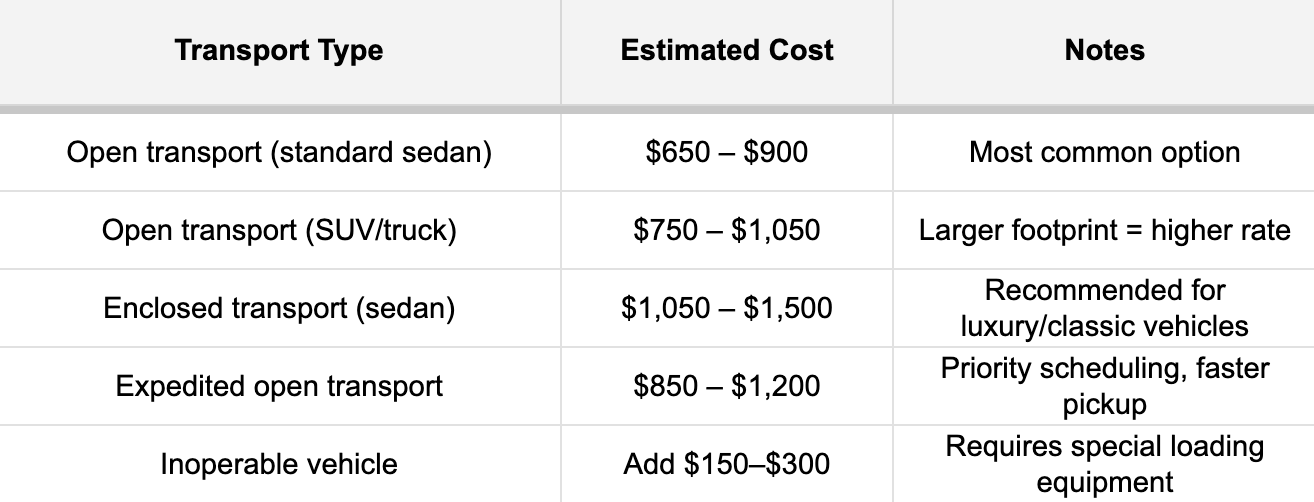Click the Transport Type column header
This screenshot has width=1314, height=502.
pos(279,51)
